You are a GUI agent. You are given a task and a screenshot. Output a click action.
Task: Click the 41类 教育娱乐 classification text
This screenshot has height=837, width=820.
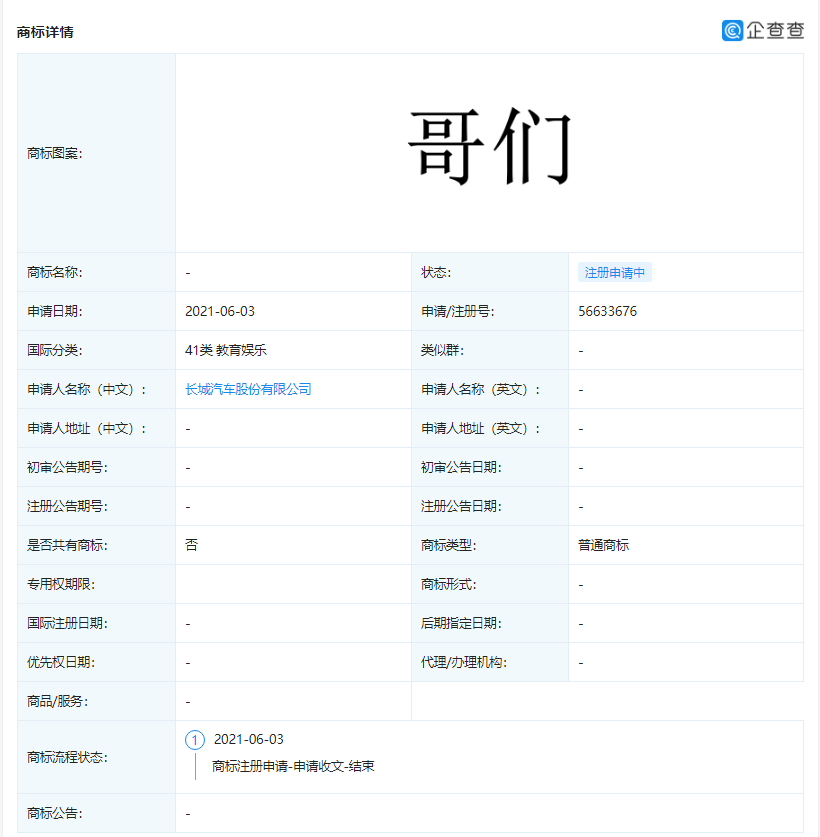pyautogui.click(x=224, y=350)
